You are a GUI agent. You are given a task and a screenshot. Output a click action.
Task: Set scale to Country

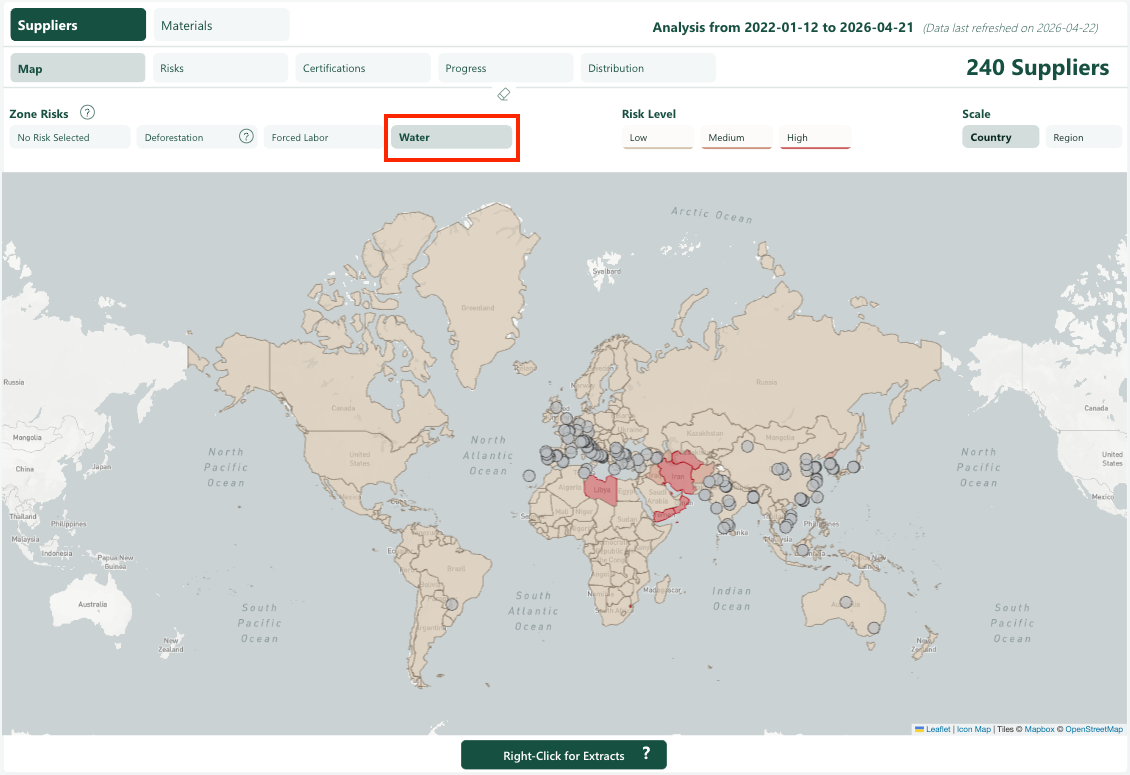pyautogui.click(x=1000, y=137)
